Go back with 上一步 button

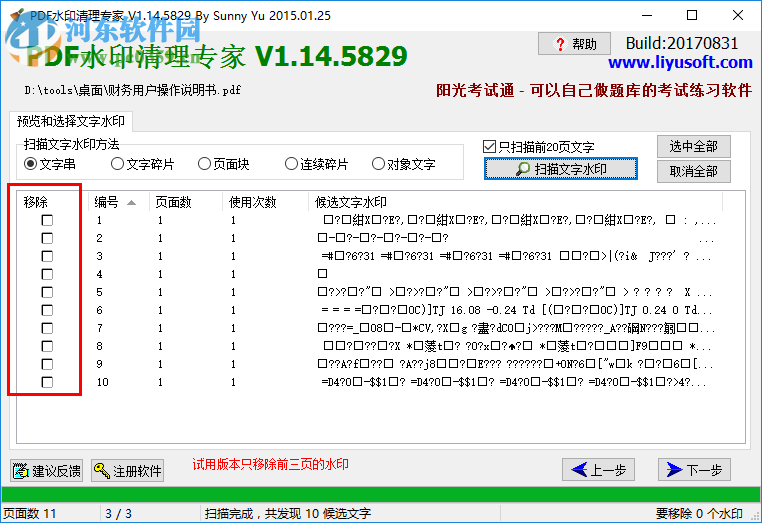[x=598, y=470]
